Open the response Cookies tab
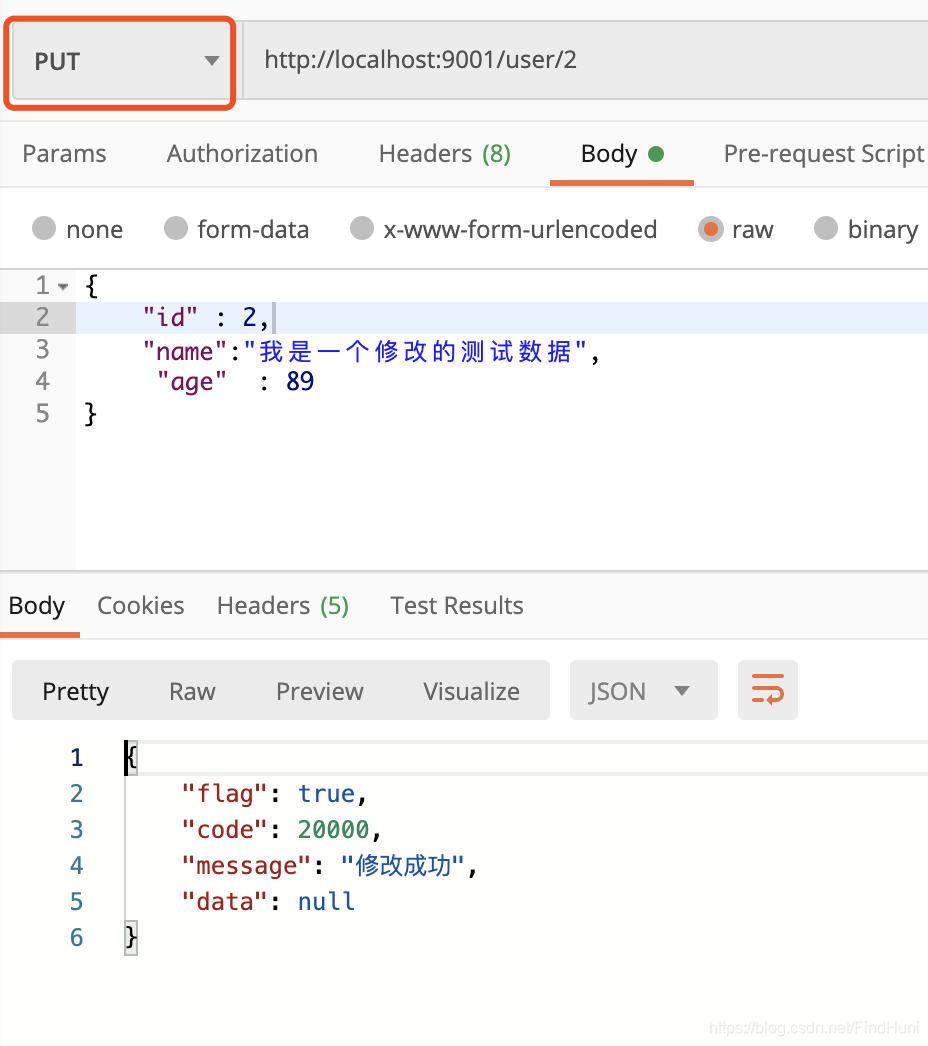The image size is (928, 1046). click(141, 606)
